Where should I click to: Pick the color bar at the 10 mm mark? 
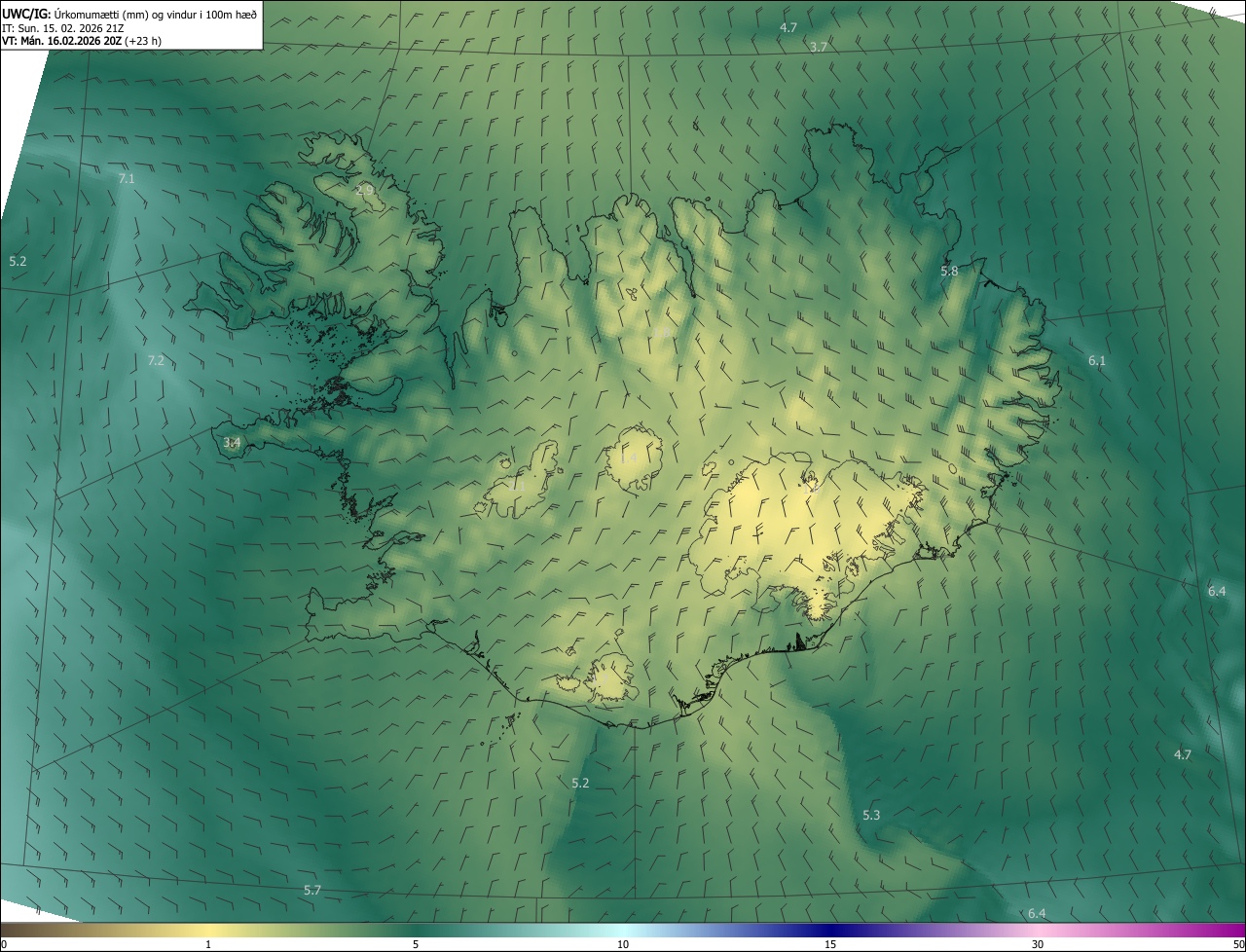click(x=623, y=930)
